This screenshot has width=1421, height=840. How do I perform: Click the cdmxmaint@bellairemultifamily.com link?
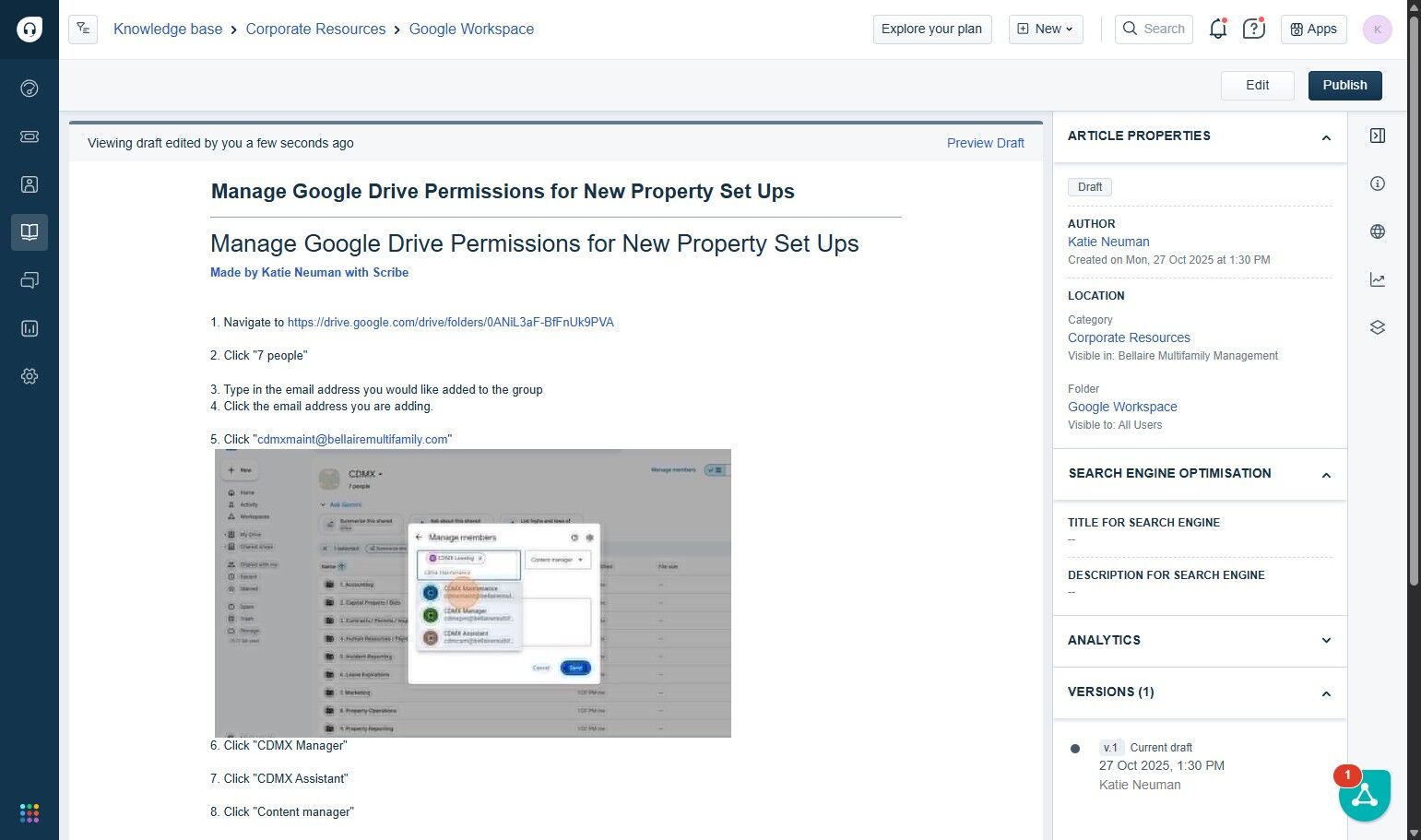point(352,440)
